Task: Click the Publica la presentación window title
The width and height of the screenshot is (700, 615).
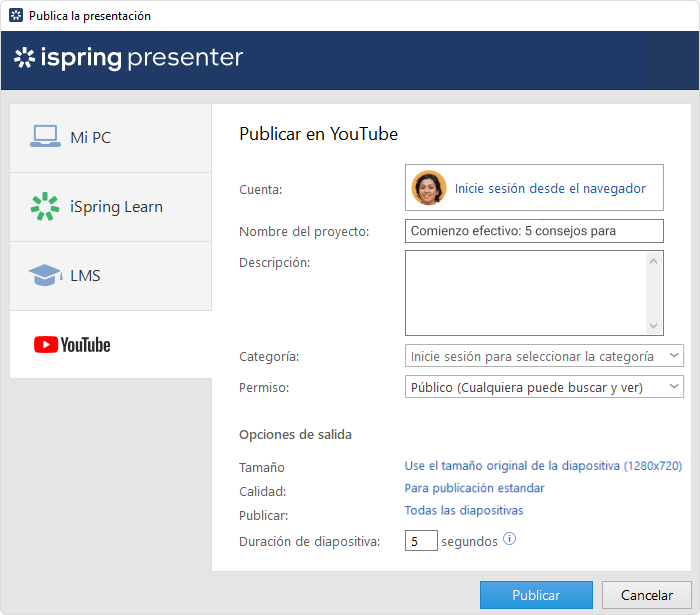Action: [x=90, y=16]
